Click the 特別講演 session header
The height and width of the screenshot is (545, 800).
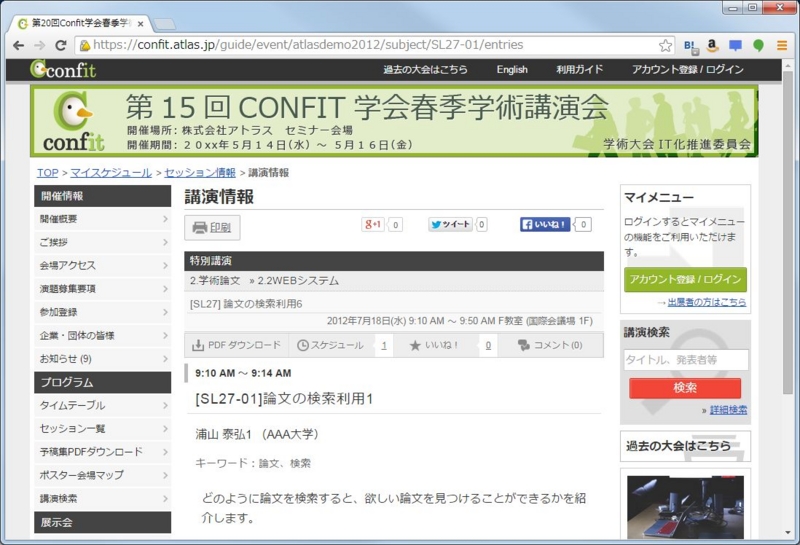tap(394, 261)
